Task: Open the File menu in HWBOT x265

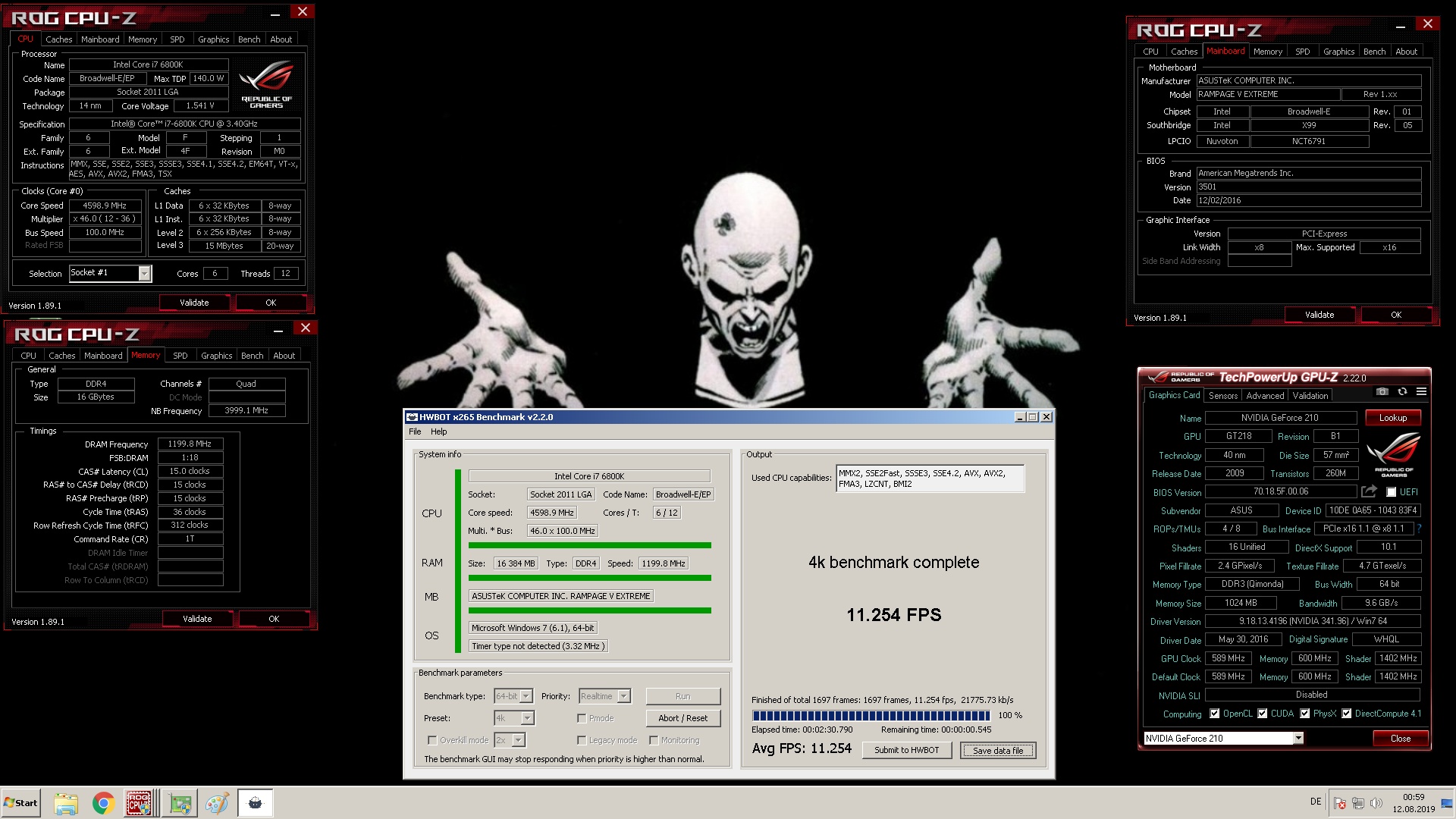Action: point(415,431)
